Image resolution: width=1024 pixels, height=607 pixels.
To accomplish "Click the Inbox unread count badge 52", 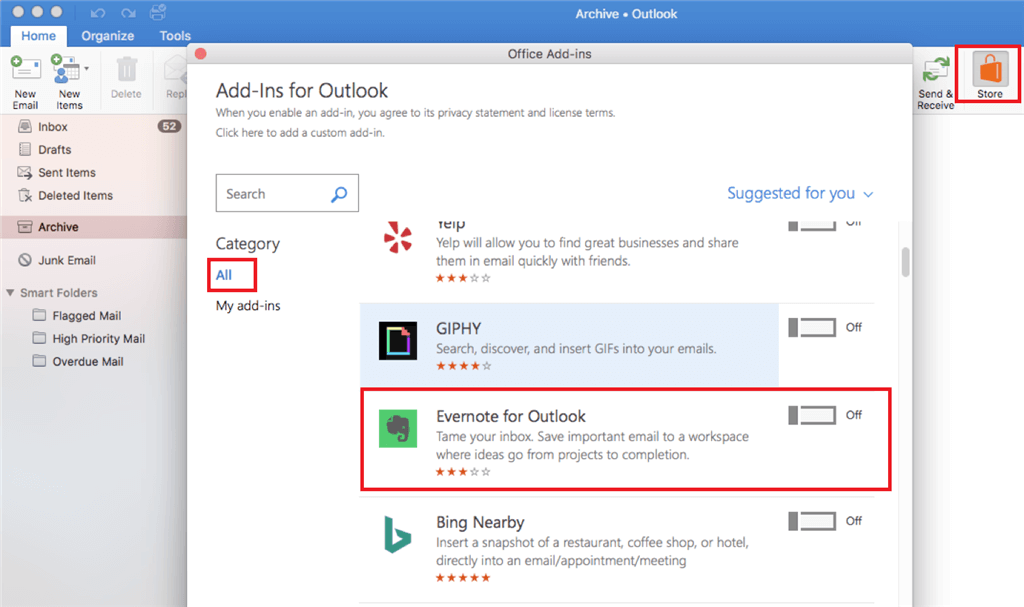I will pos(169,126).
